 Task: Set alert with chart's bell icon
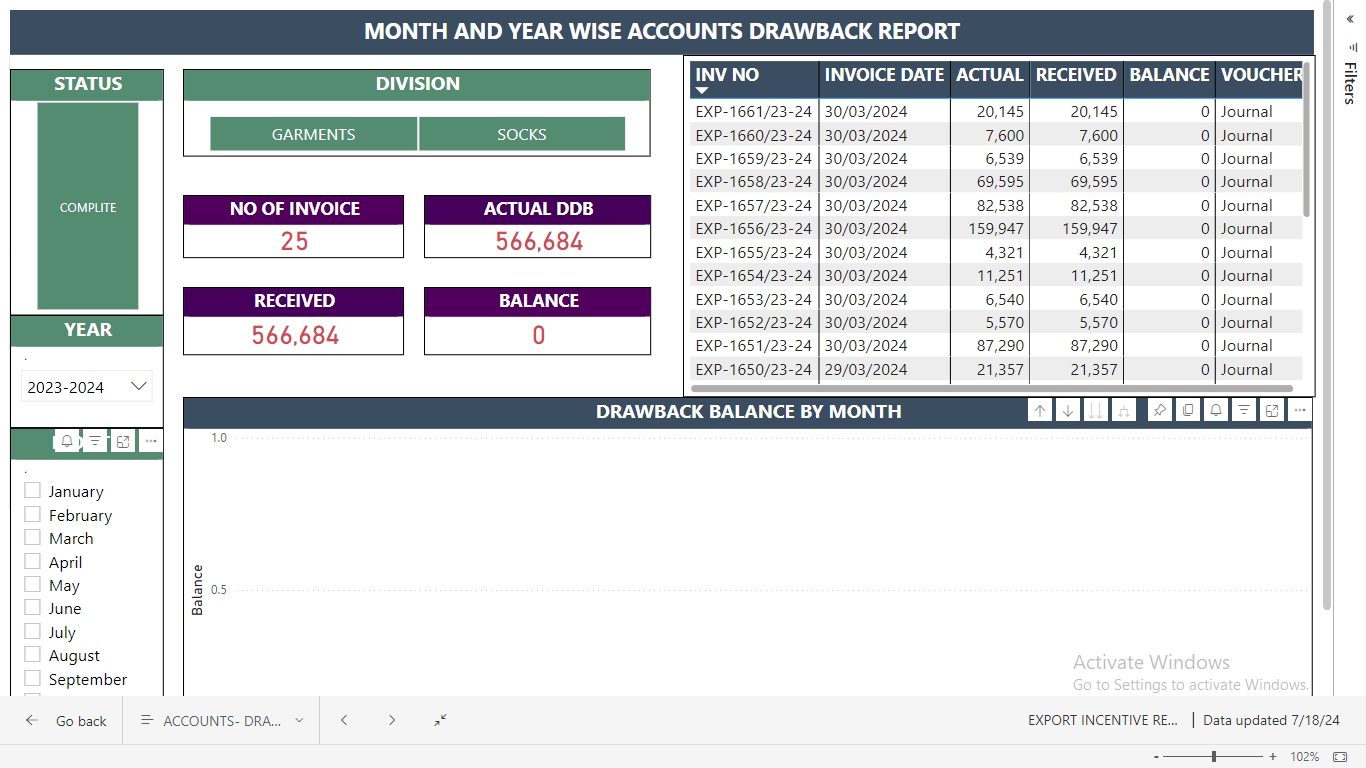(x=1216, y=411)
